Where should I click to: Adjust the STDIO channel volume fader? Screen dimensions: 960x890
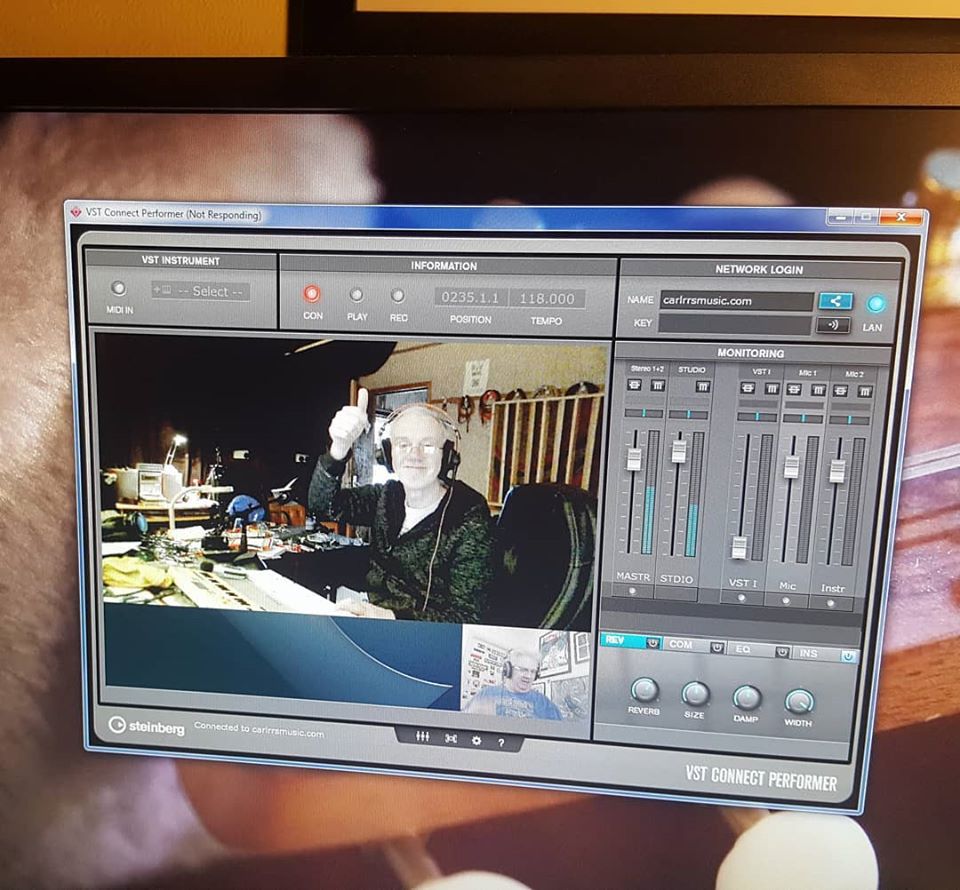coord(679,451)
